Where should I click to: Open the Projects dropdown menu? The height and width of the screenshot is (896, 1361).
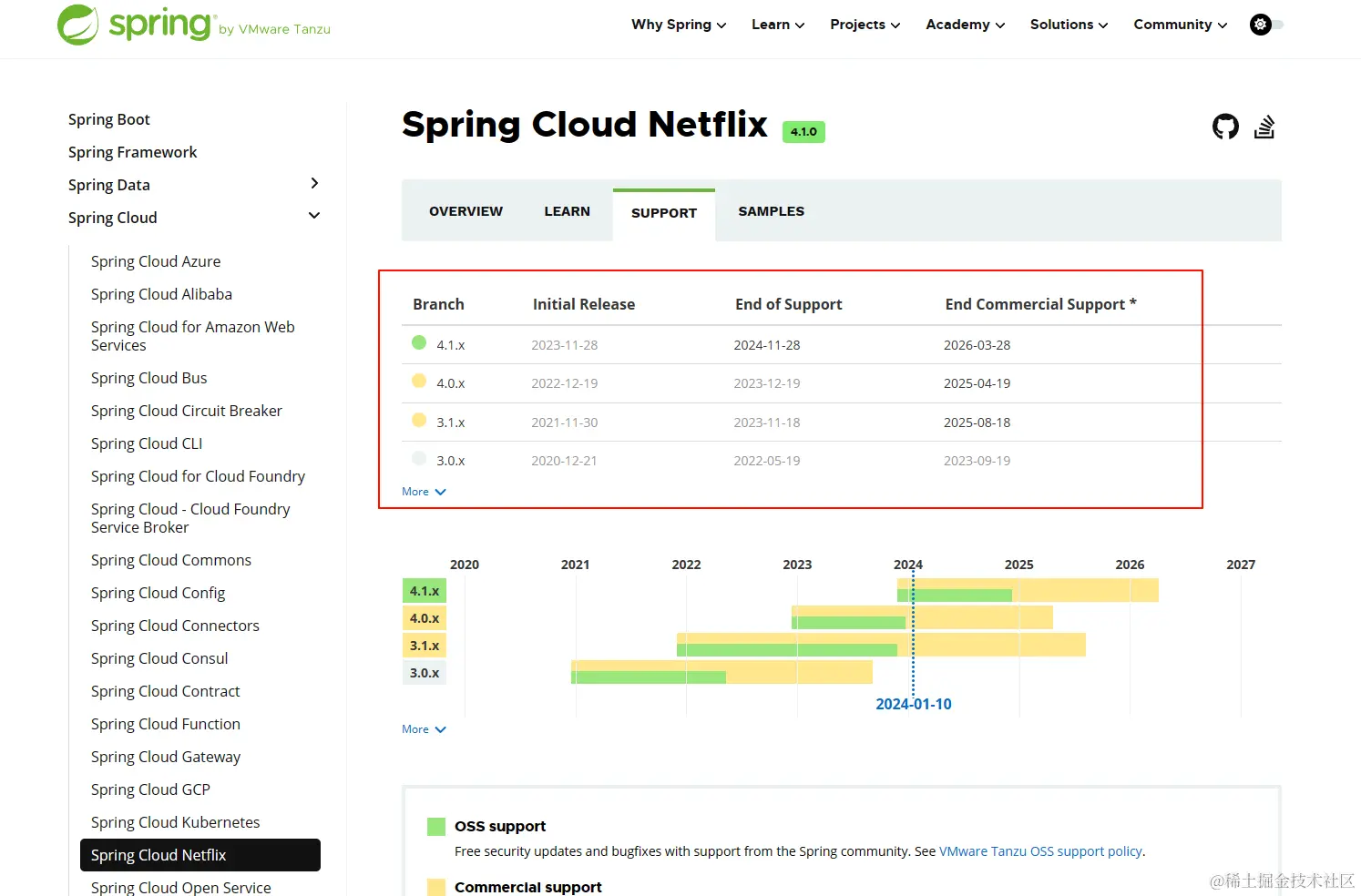coord(865,25)
